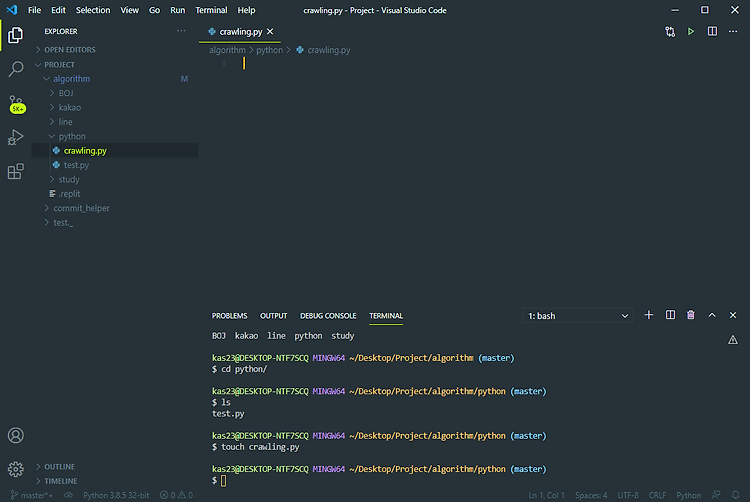Select the TERMINAL panel tab
The image size is (750, 502).
pos(386,316)
